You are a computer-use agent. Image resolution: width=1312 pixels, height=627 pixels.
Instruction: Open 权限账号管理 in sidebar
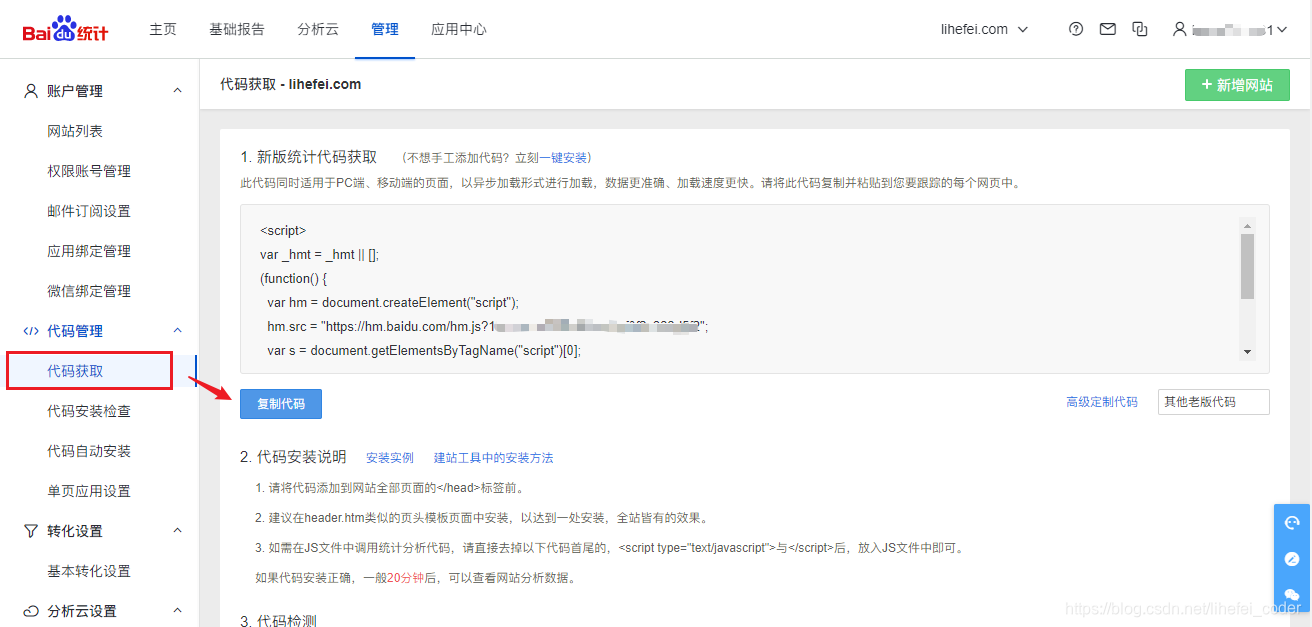pyautogui.click(x=89, y=171)
